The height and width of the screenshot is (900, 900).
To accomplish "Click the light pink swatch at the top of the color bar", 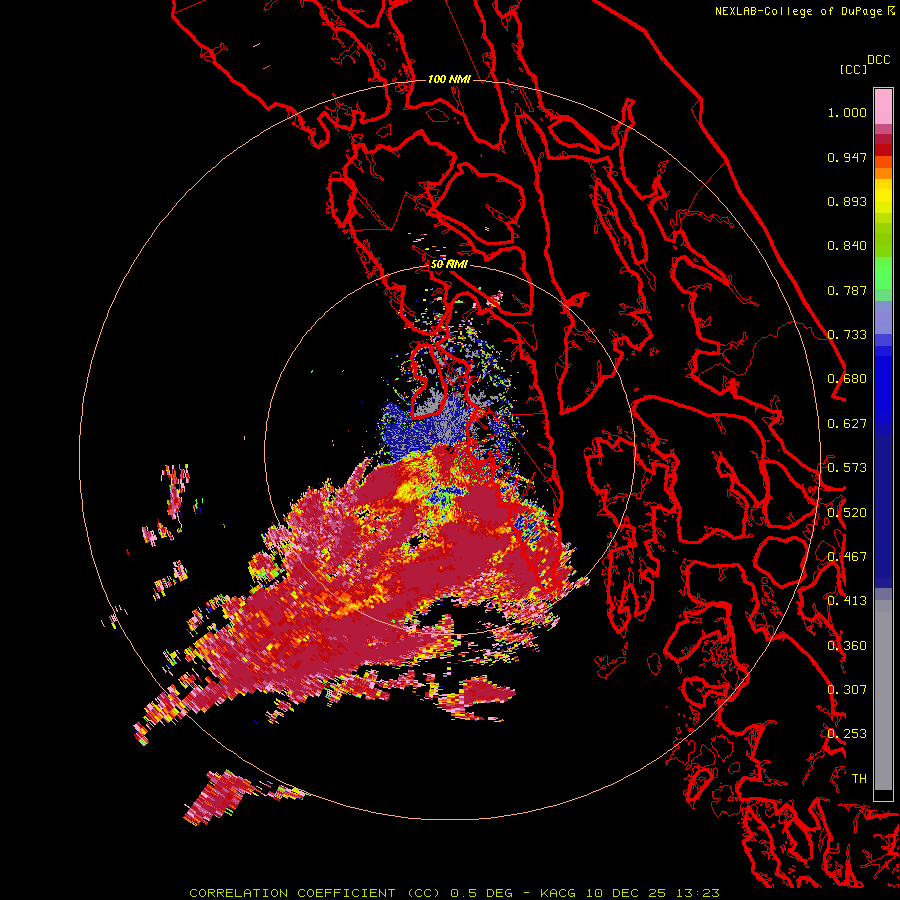I will click(883, 106).
